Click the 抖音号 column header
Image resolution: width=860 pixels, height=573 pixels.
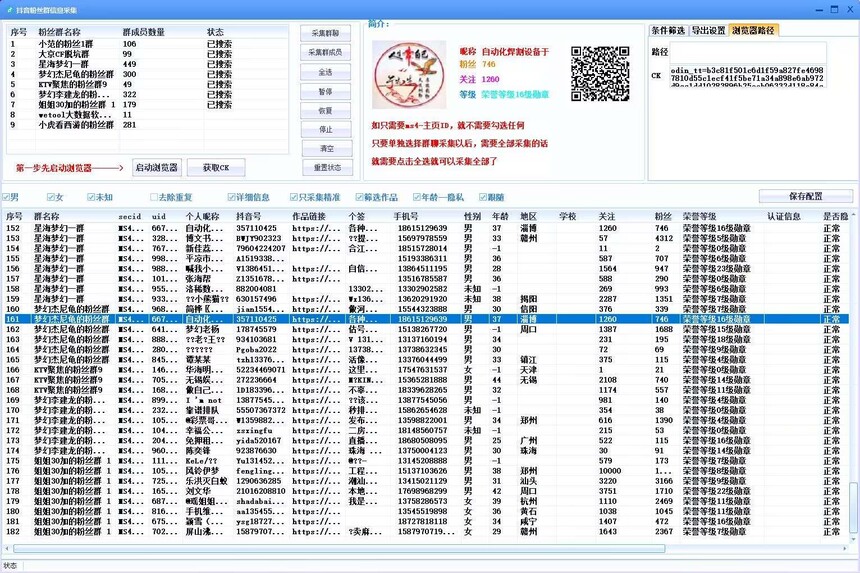coord(249,217)
